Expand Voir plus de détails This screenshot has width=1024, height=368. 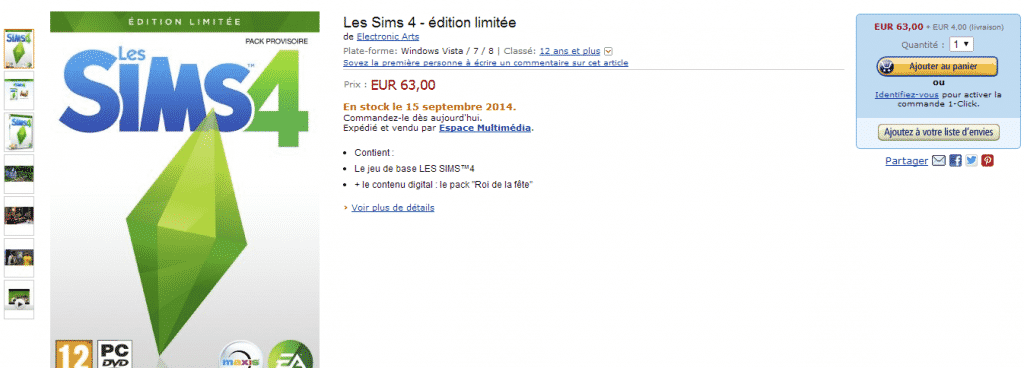point(392,207)
